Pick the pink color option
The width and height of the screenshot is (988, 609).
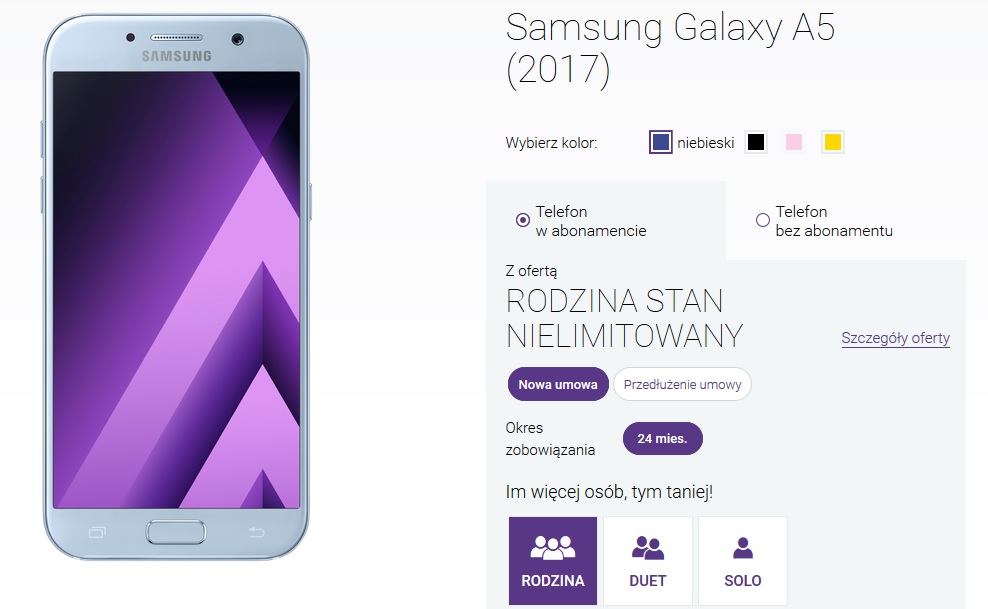click(794, 142)
